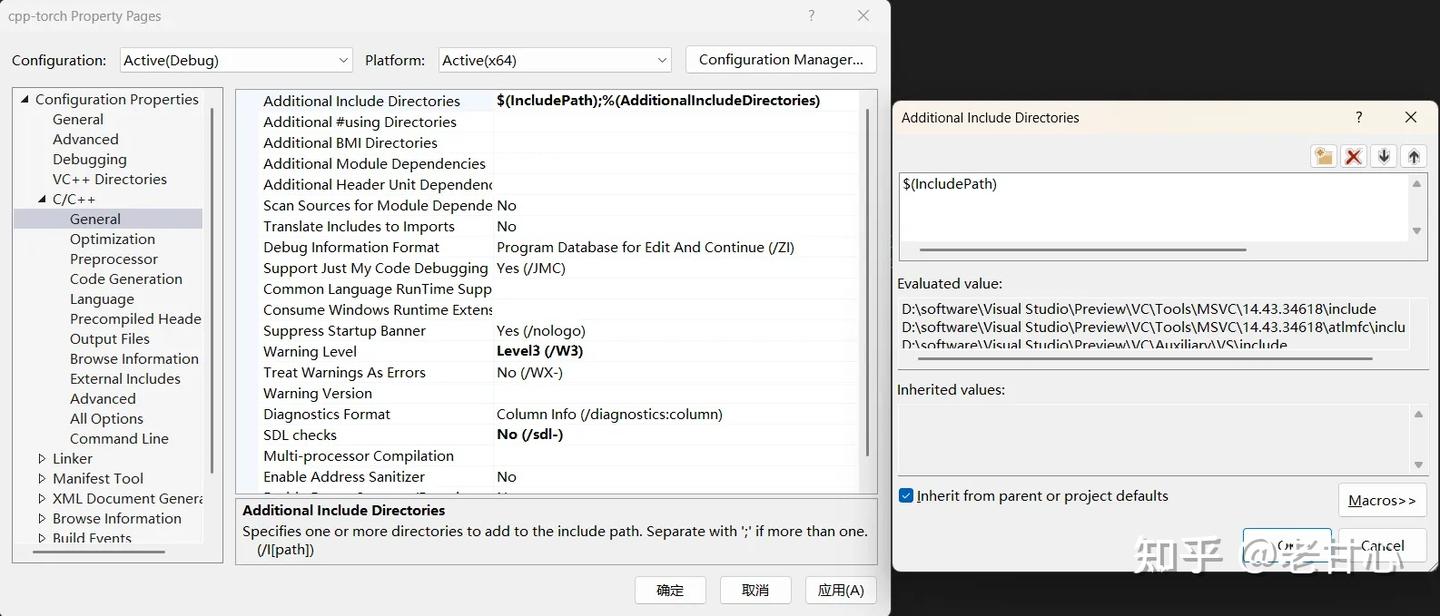Click the Level3 (/W3) warning level value
The height and width of the screenshot is (616, 1440).
pyautogui.click(x=540, y=351)
